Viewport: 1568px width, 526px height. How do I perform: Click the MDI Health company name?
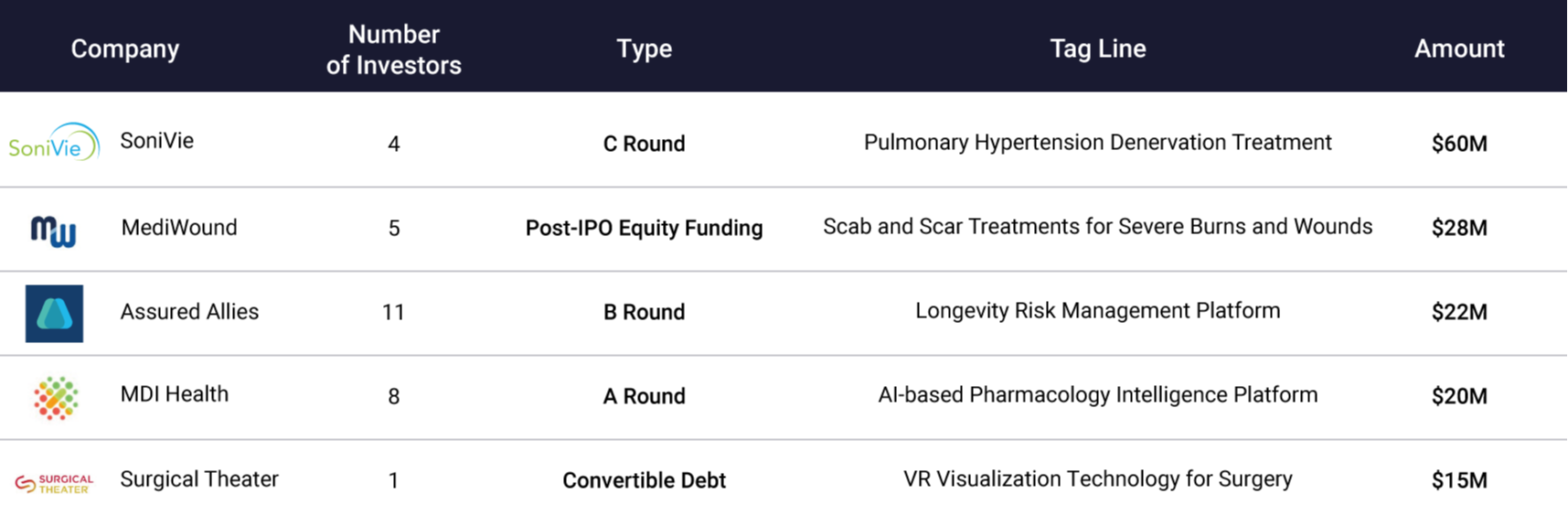tap(175, 394)
